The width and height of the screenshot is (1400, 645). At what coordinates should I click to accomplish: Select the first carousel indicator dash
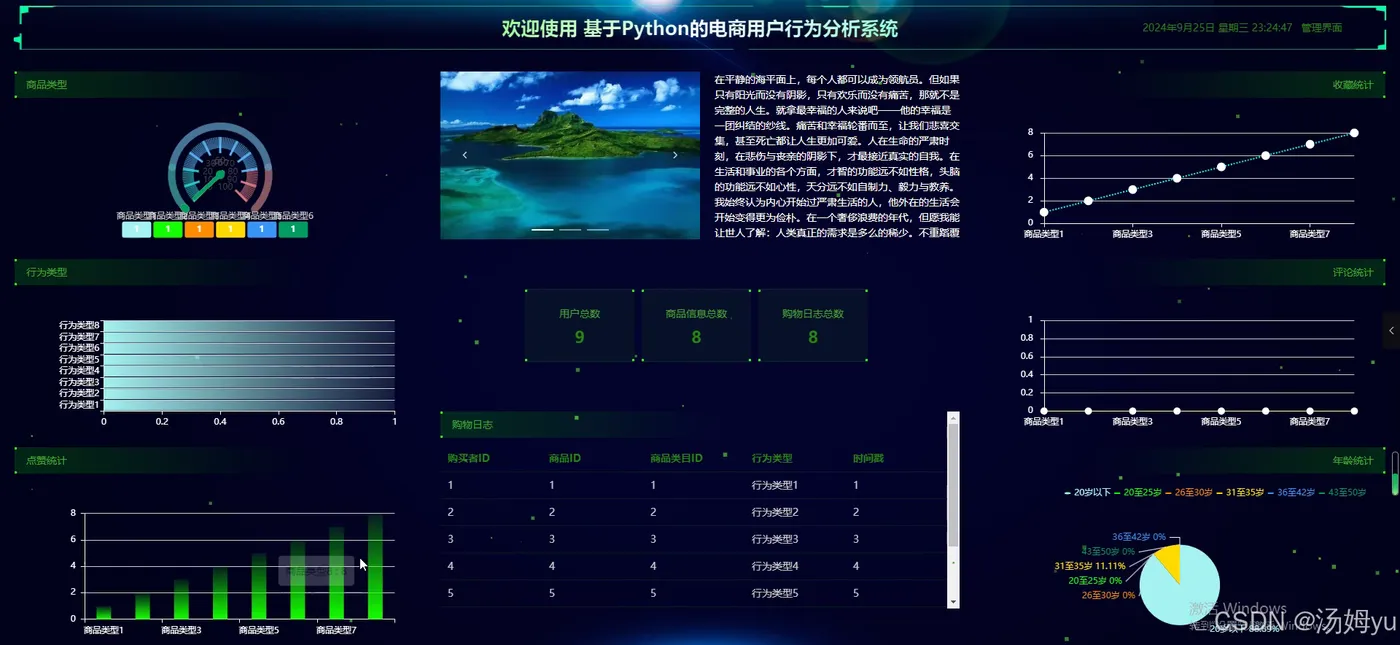(x=542, y=230)
